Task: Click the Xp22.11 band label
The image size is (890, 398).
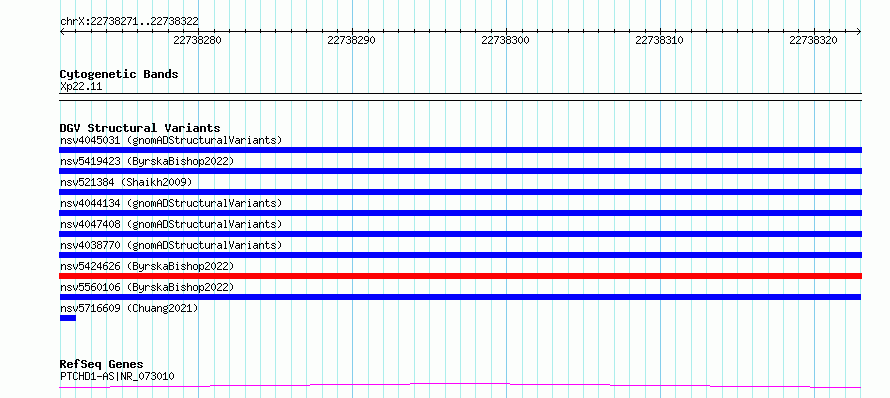Action: point(81,87)
